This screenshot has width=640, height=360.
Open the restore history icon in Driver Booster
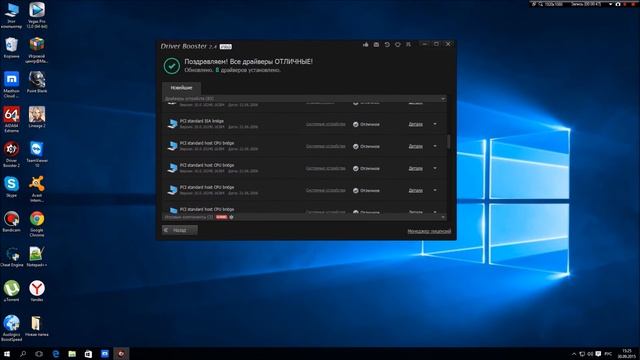pyautogui.click(x=387, y=44)
